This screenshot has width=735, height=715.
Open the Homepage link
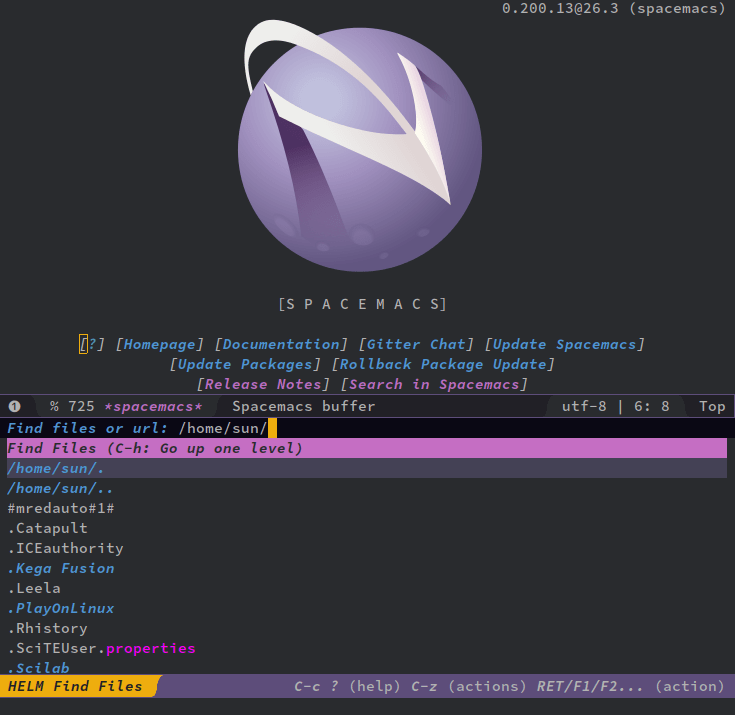tap(160, 345)
